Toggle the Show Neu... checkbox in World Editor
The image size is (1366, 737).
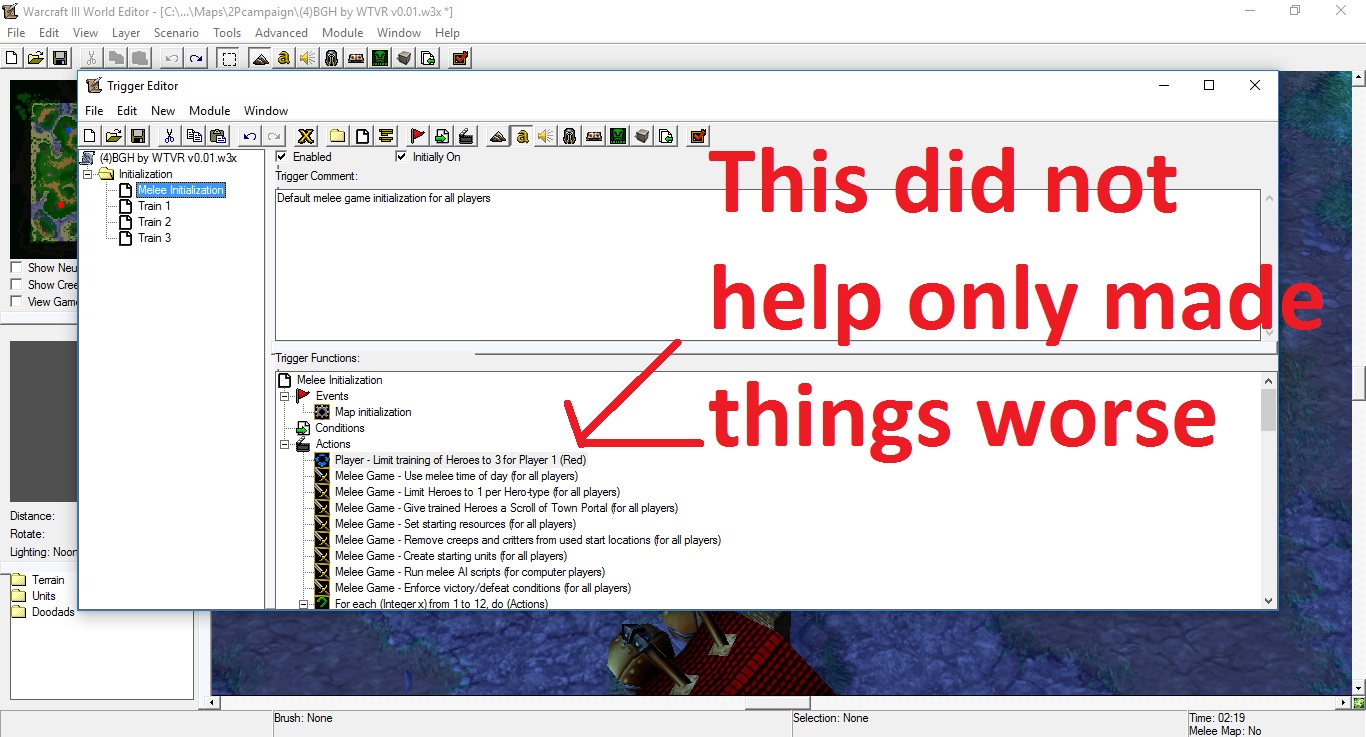(x=16, y=268)
